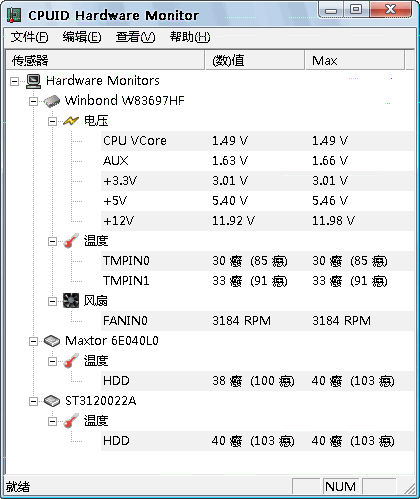420x499 pixels.
Task: Click the thermometer icon under ST3120022A
Action: click(71, 421)
